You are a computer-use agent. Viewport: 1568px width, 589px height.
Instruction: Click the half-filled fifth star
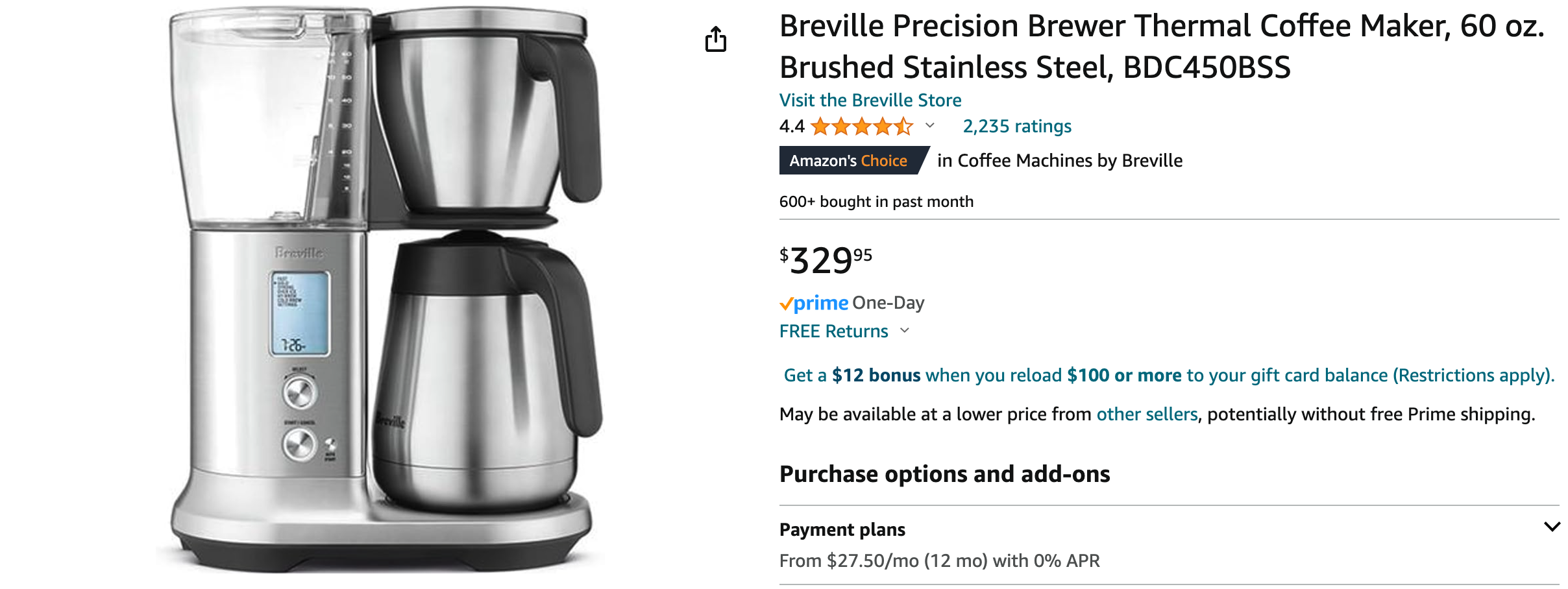pyautogui.click(x=903, y=126)
